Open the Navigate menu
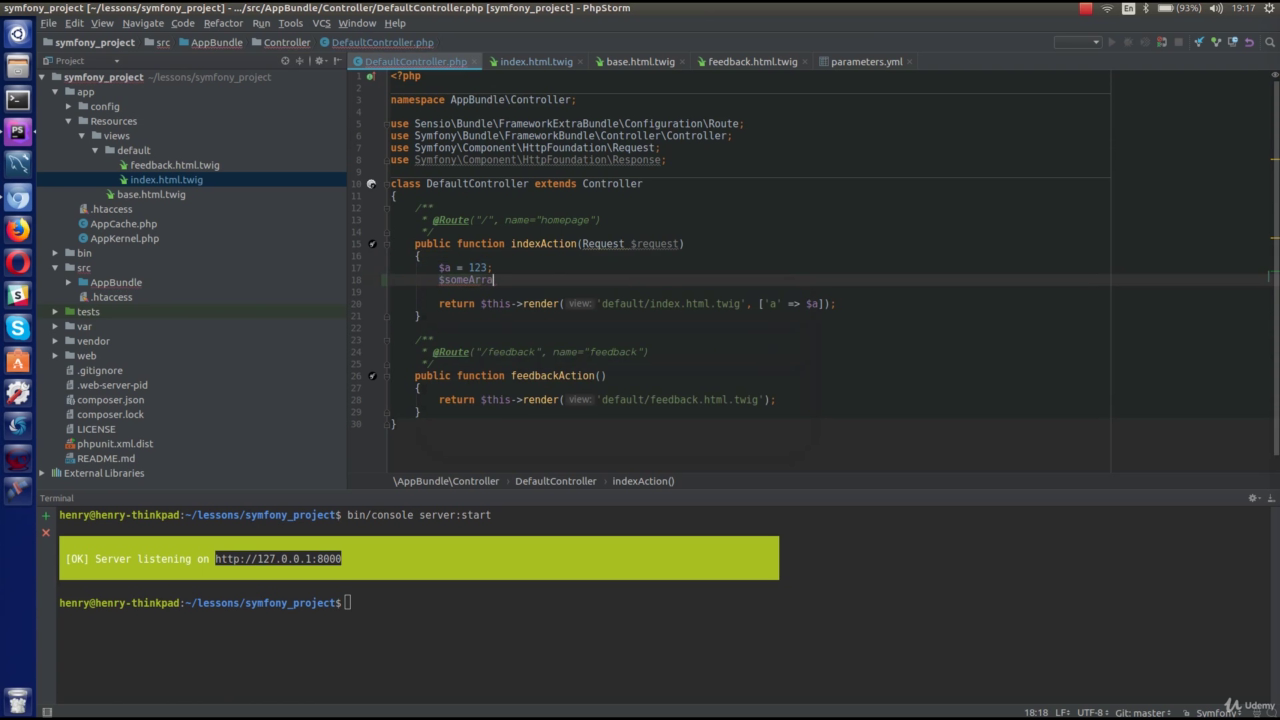Screen dimensions: 1280x720 pyautogui.click(x=143, y=23)
